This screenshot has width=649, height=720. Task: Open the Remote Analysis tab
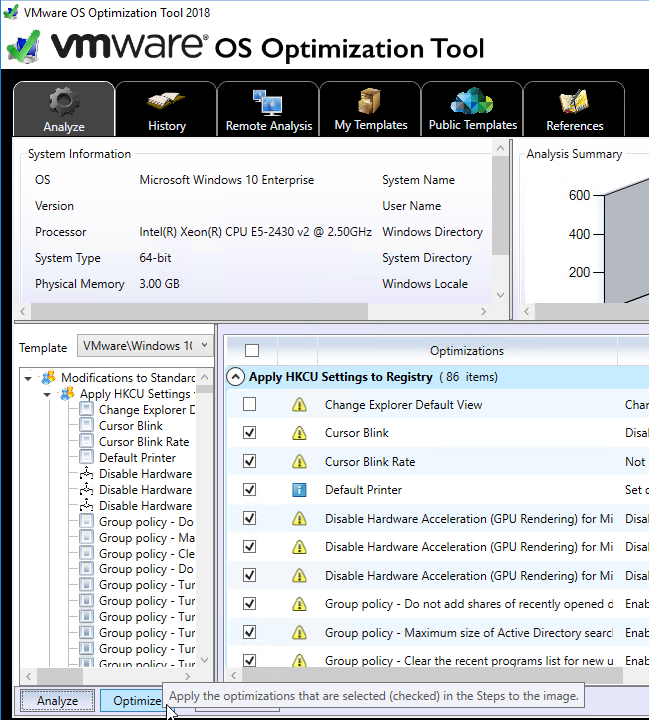tap(268, 109)
